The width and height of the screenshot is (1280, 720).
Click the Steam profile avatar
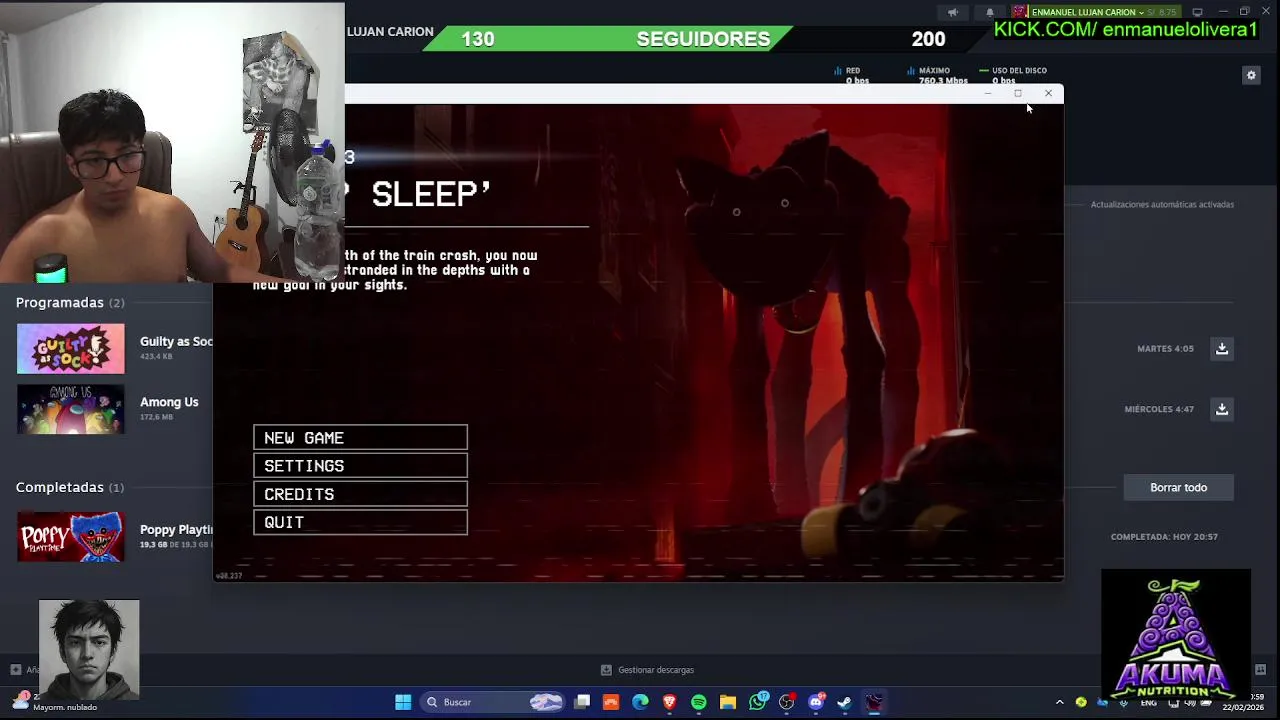pyautogui.click(x=1019, y=12)
